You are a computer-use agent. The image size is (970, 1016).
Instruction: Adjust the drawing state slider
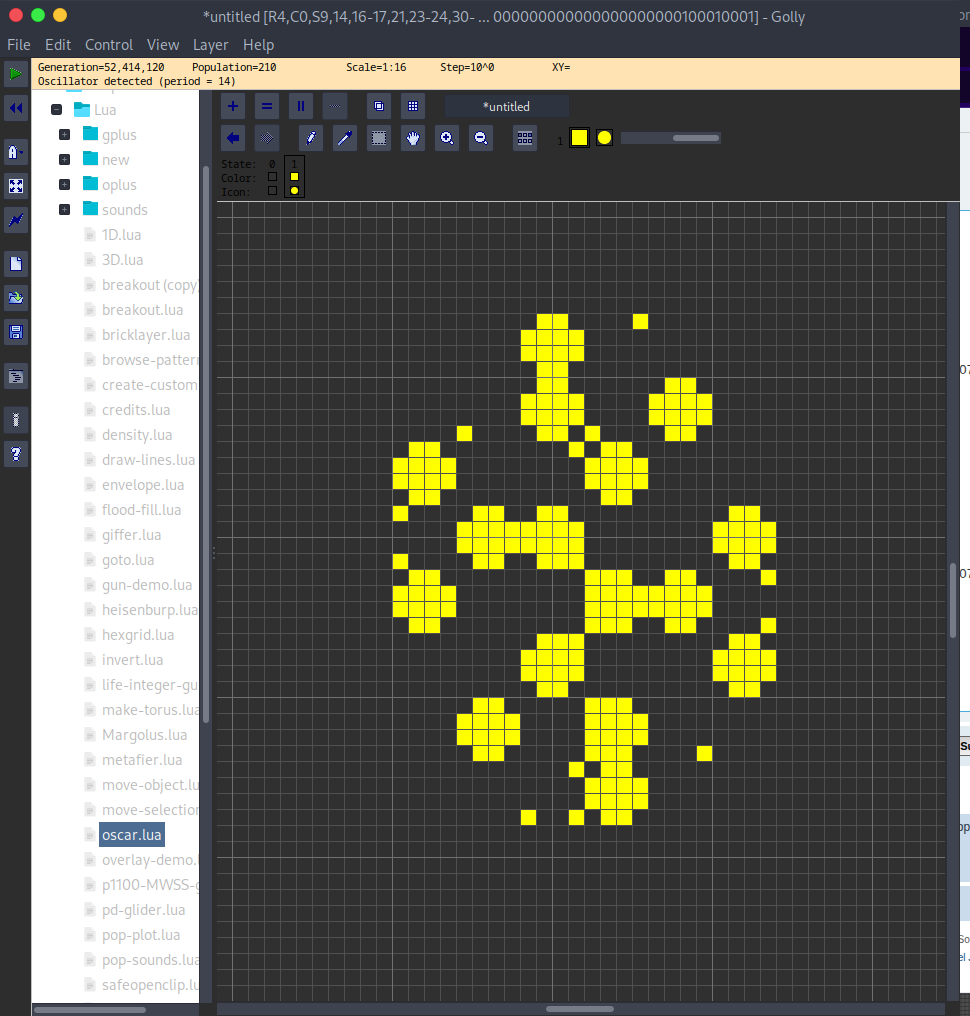point(671,138)
